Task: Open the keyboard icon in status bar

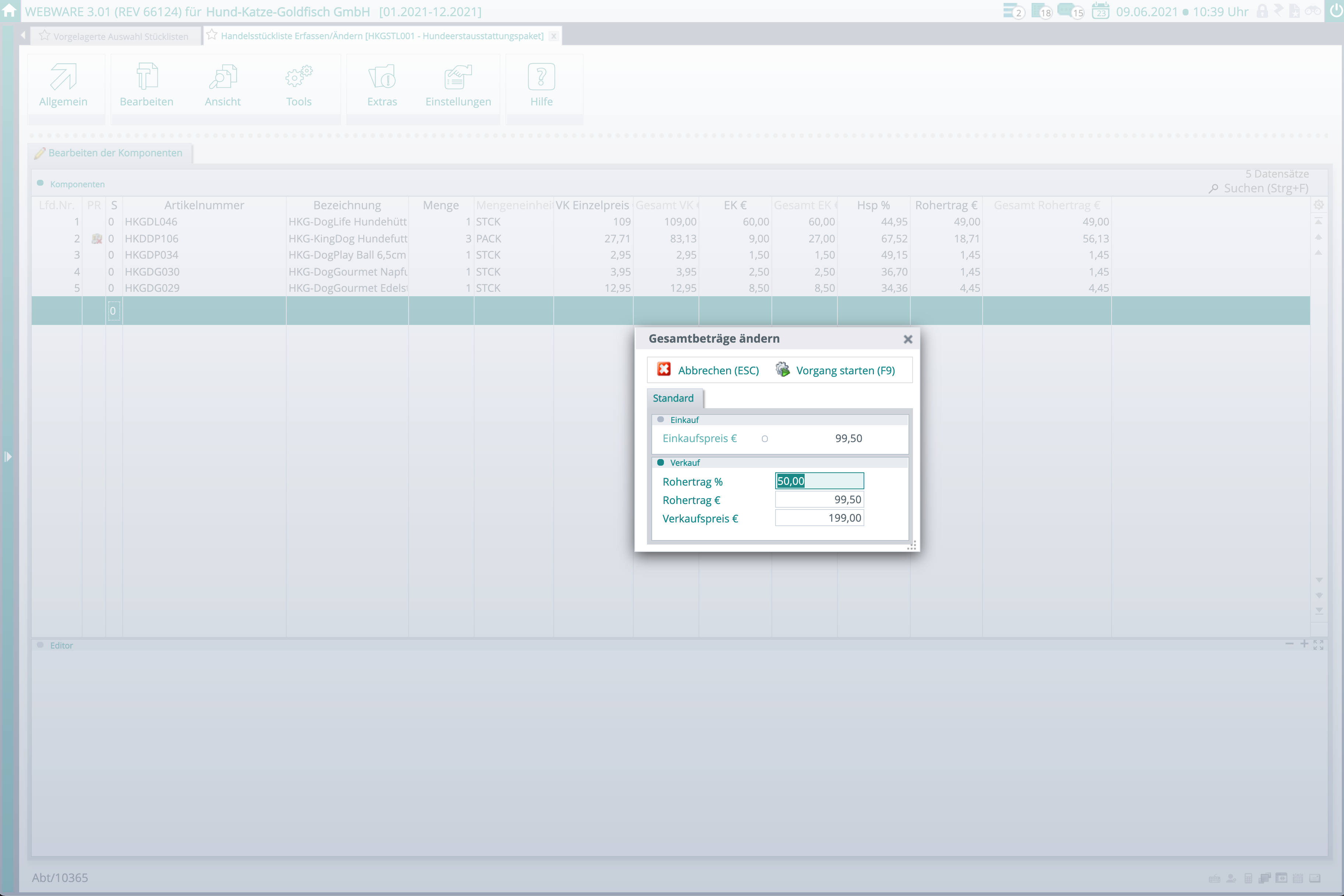Action: pos(1214,878)
